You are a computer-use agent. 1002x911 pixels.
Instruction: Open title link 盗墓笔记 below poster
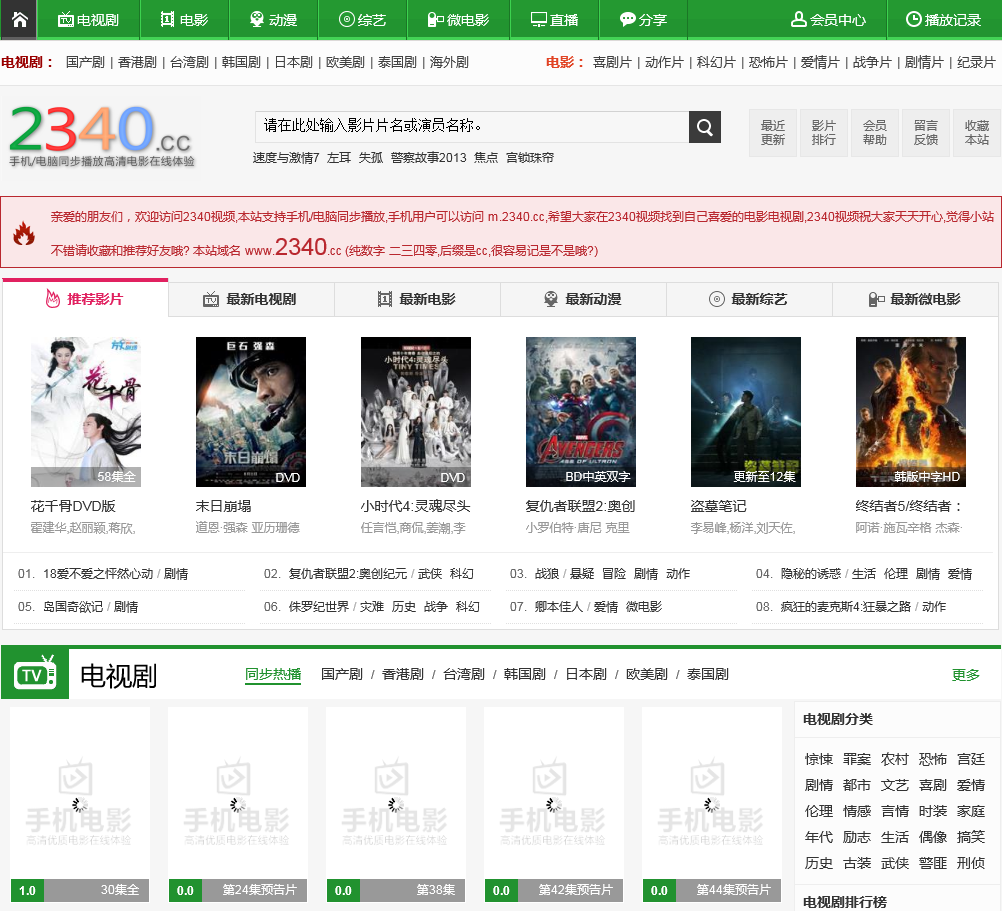coord(718,507)
